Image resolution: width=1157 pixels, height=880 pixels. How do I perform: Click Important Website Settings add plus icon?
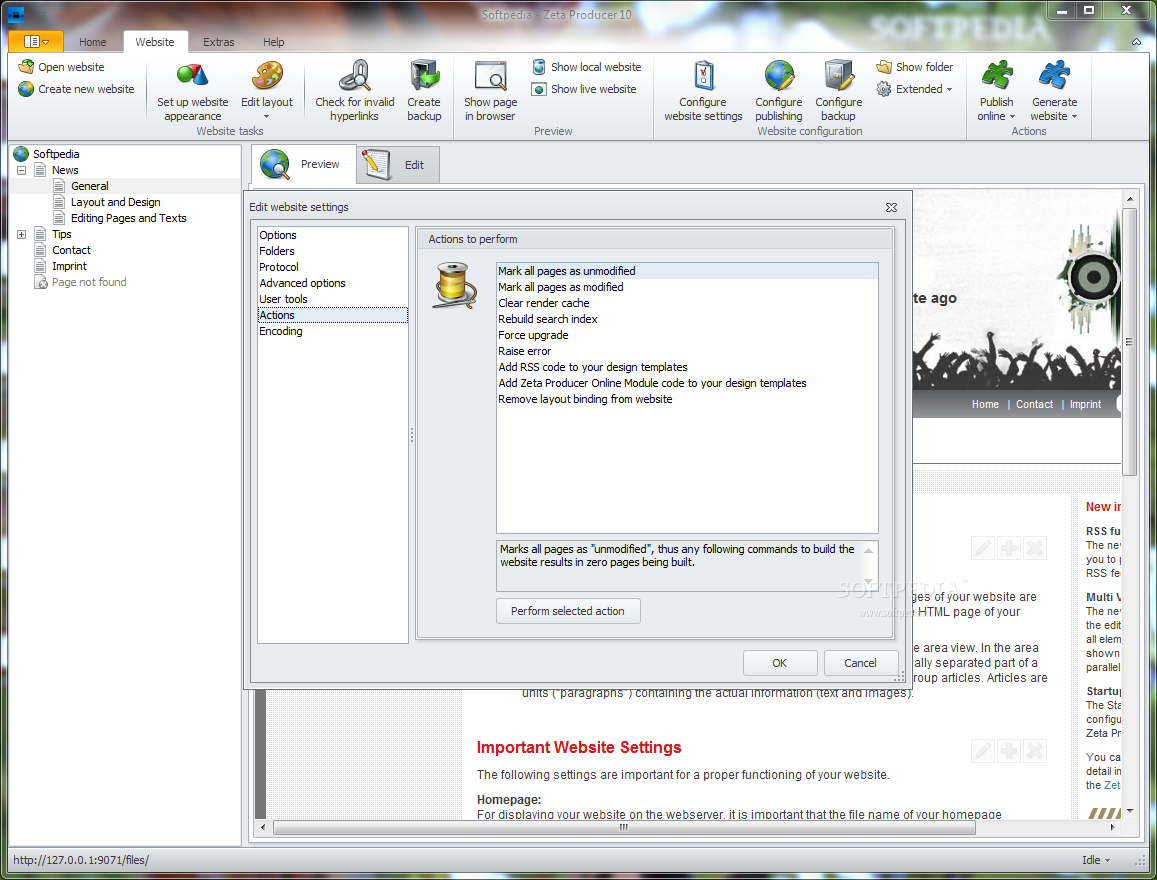[x=1009, y=751]
